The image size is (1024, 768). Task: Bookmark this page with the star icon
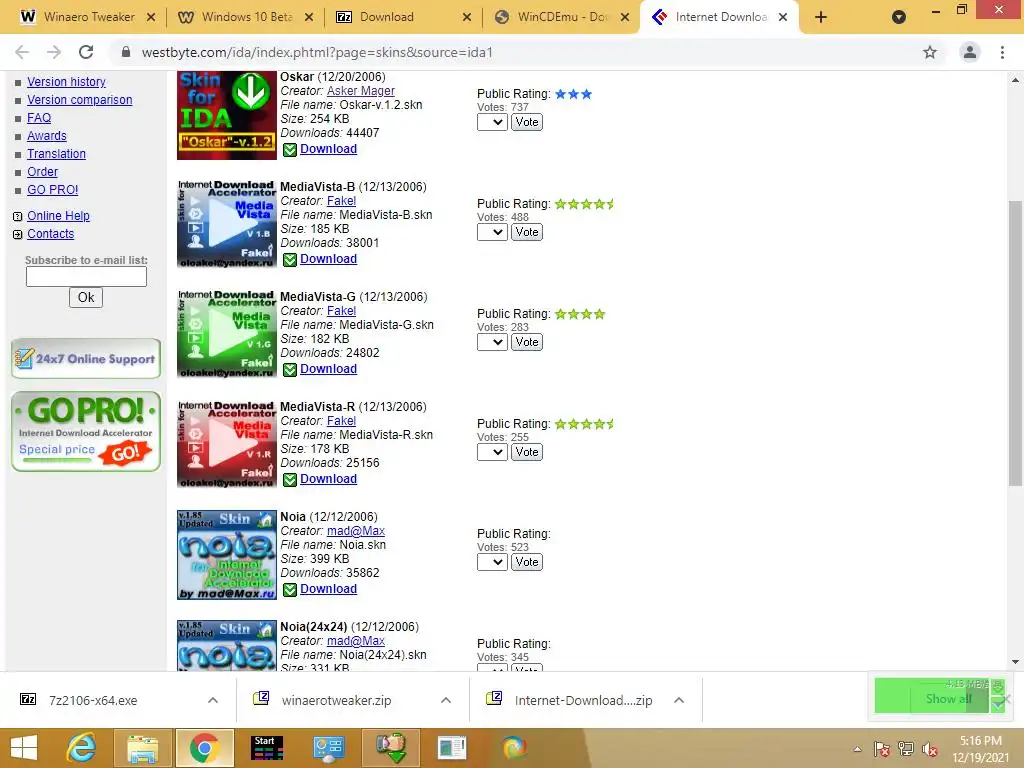(930, 52)
